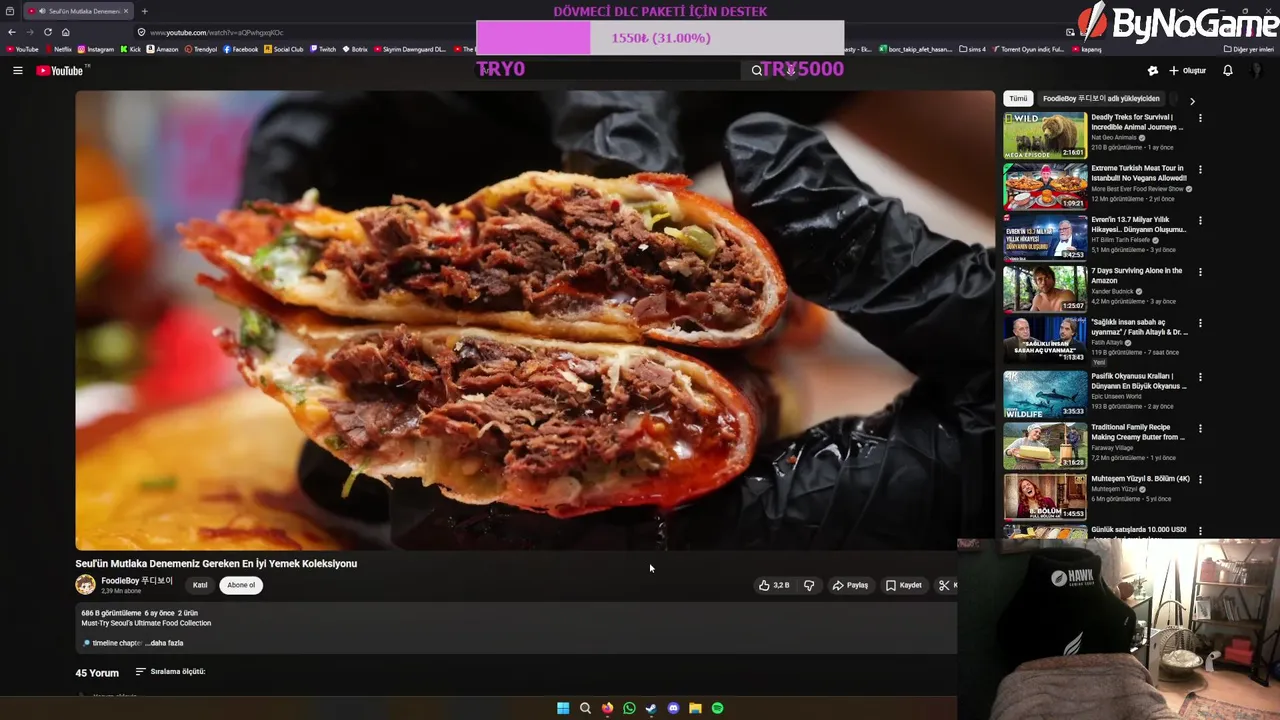Click the scissors clip icon
Viewport: 1280px width, 720px height.
click(x=944, y=585)
